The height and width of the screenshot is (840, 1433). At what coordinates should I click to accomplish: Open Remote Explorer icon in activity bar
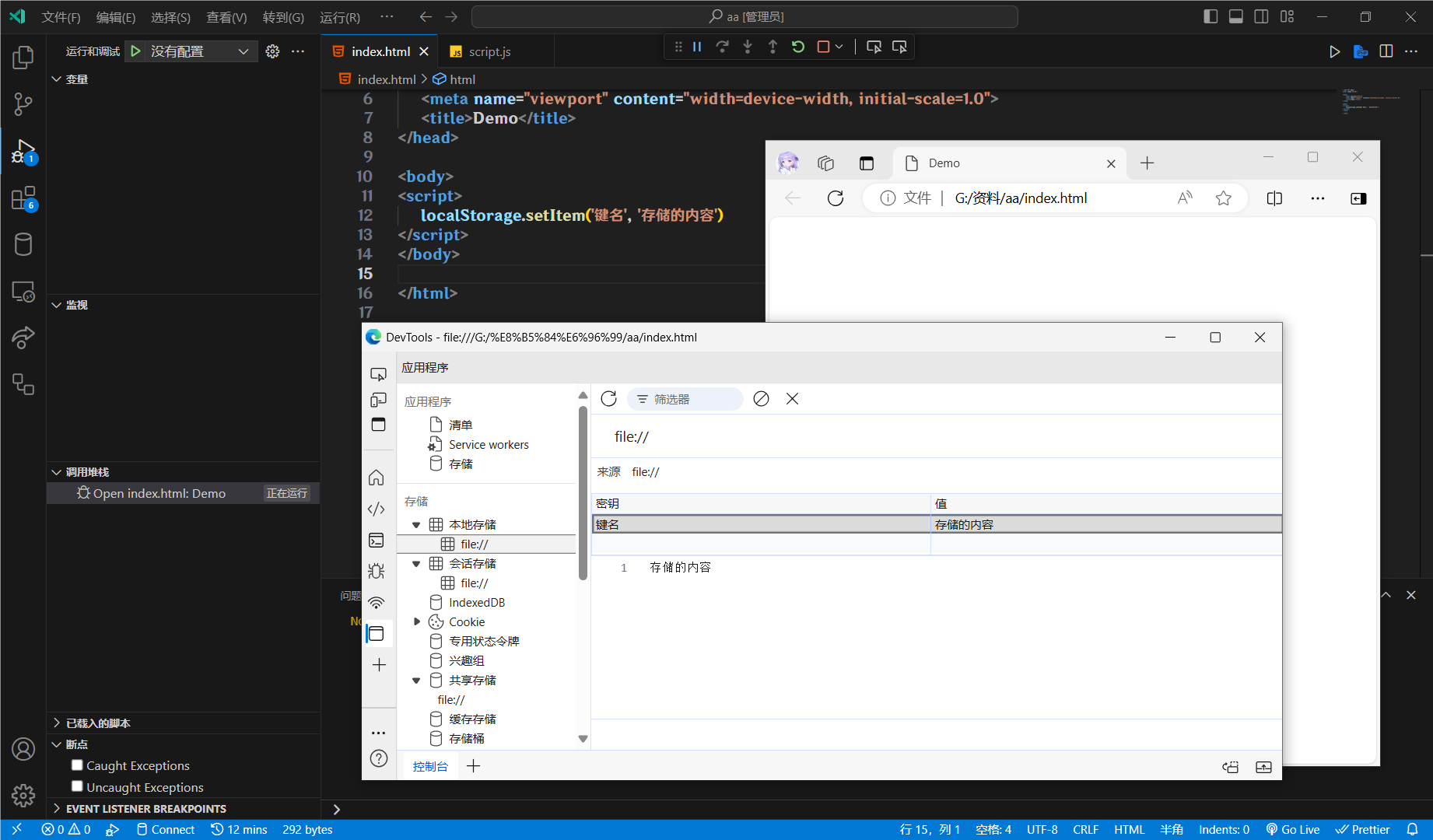click(23, 291)
